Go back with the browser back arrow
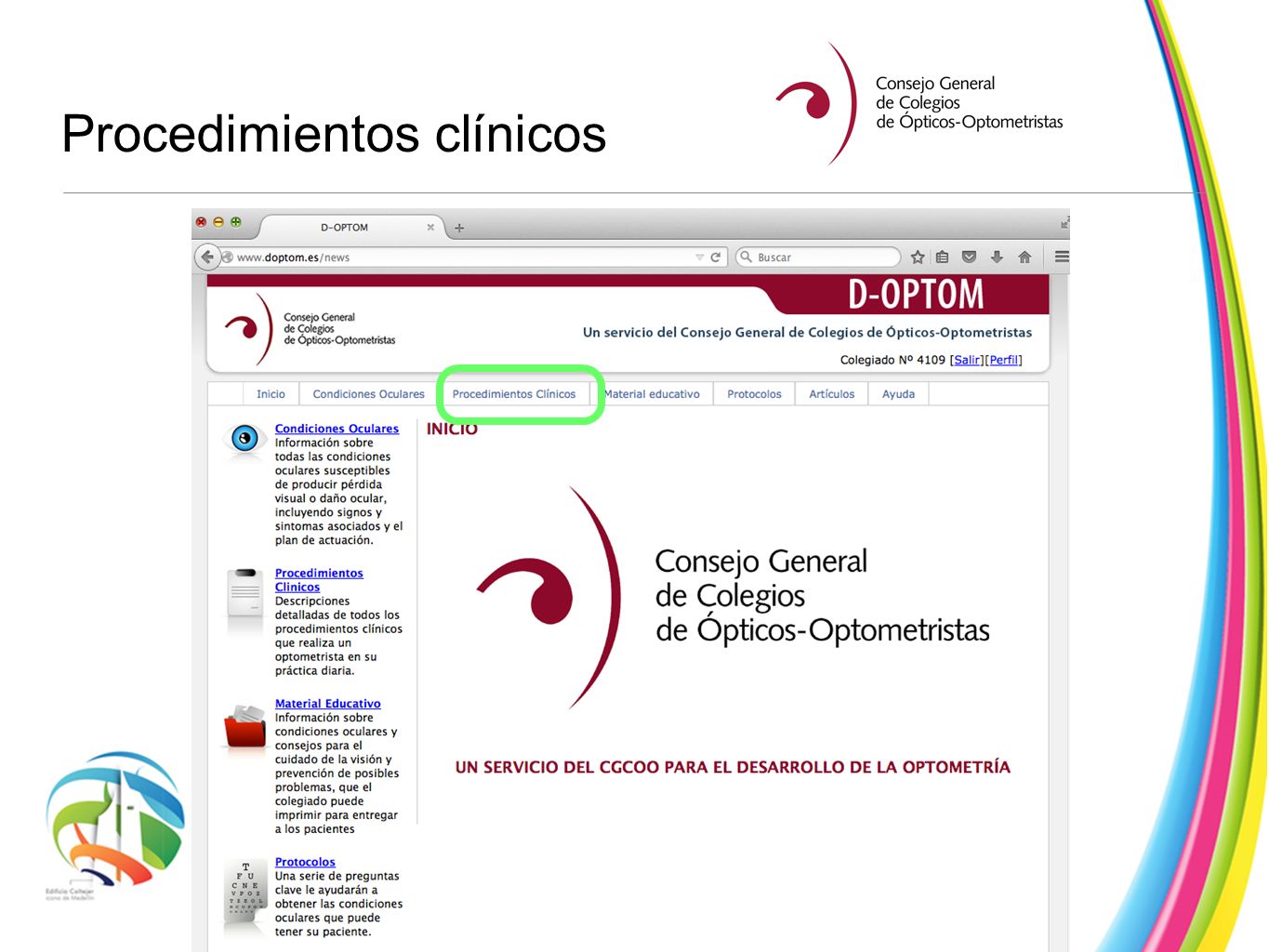 coord(207,257)
